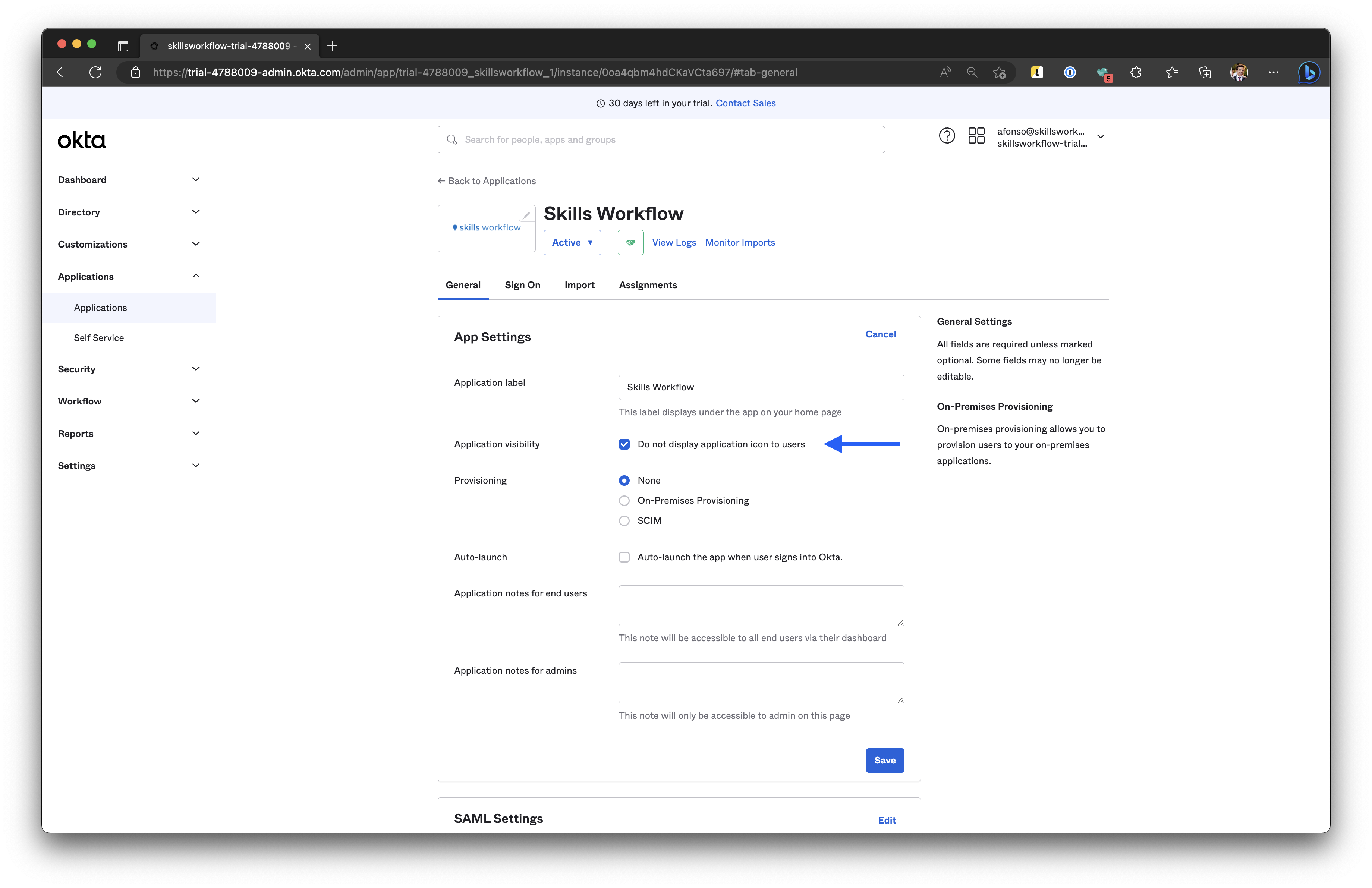Expand the Reports sidebar section
This screenshot has height=888, width=1372.
click(x=129, y=433)
